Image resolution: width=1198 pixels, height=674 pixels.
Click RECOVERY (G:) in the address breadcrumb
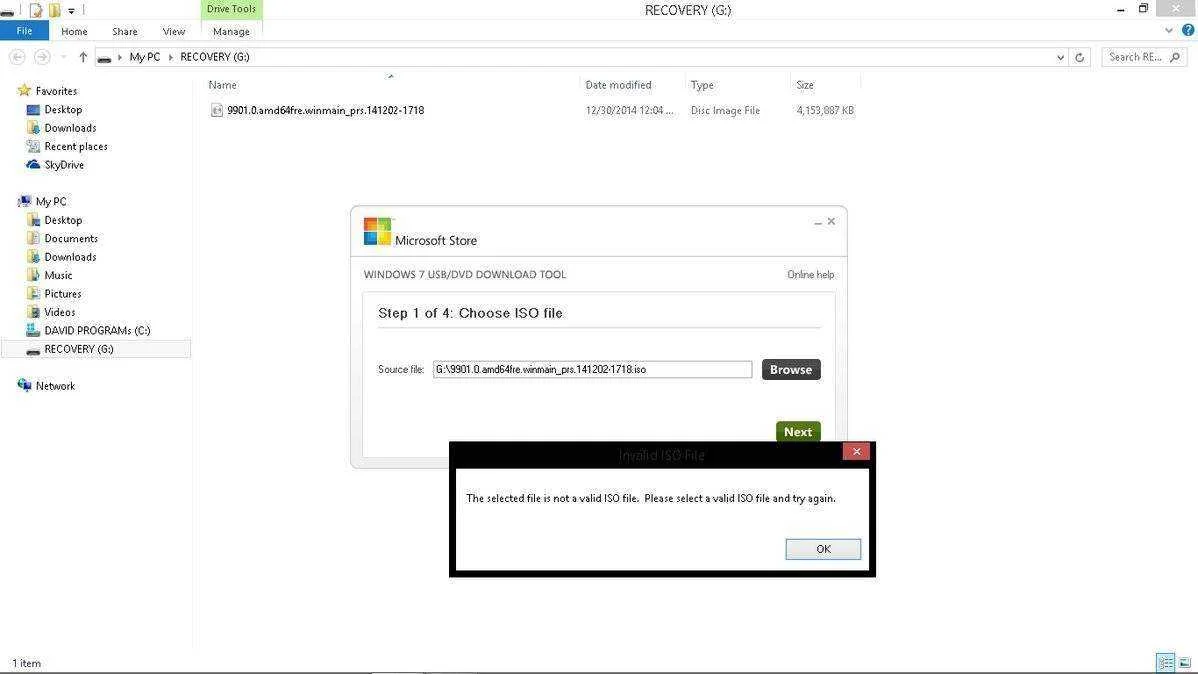coord(215,57)
